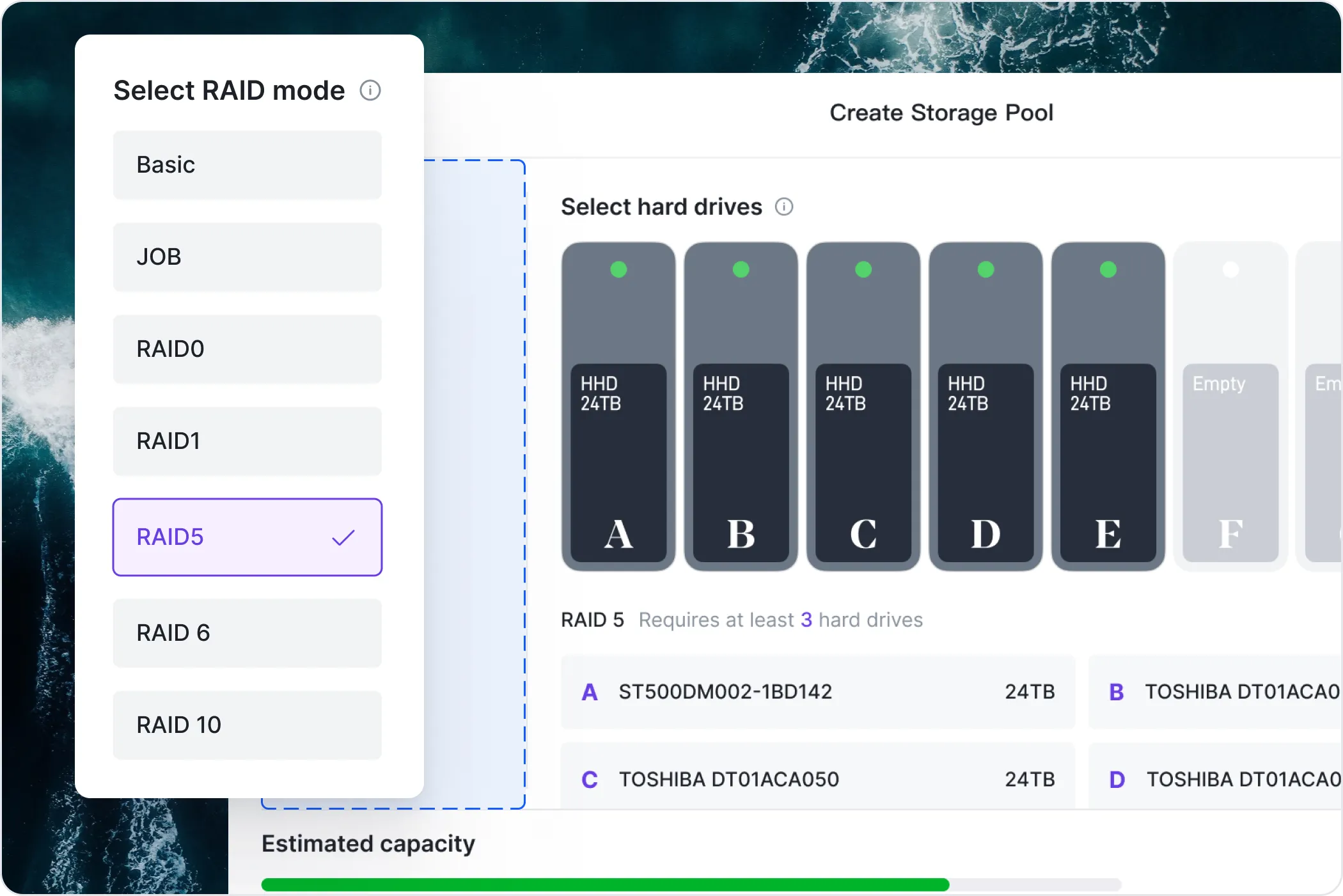This screenshot has height=896, width=1343.
Task: Pick RAID 10 mode
Action: pos(247,725)
